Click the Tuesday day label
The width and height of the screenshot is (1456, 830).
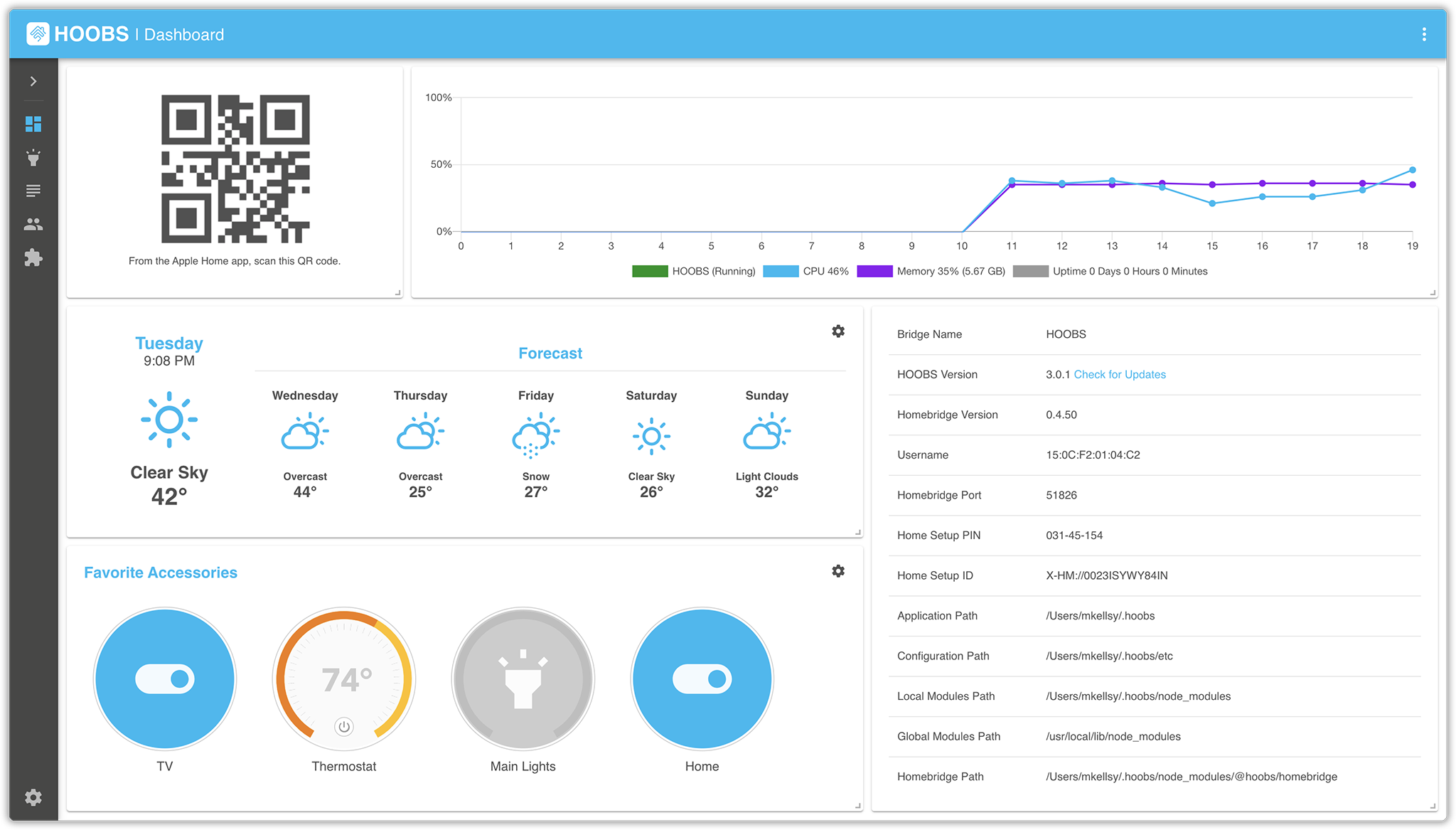pos(169,344)
